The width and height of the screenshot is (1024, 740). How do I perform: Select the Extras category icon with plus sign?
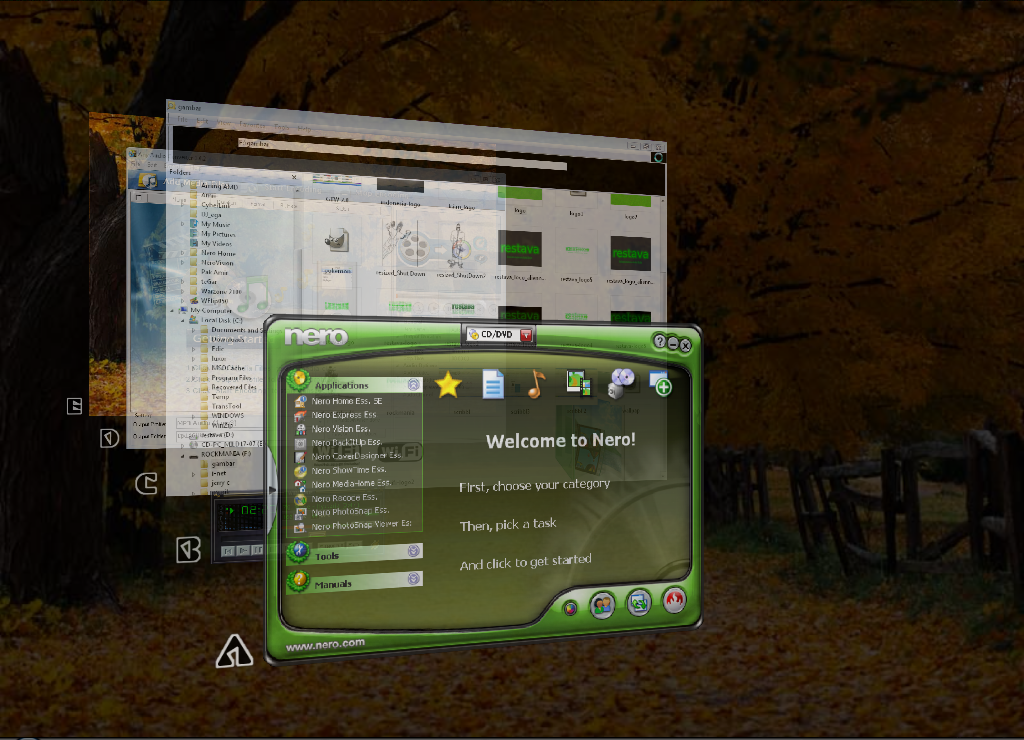[x=661, y=385]
